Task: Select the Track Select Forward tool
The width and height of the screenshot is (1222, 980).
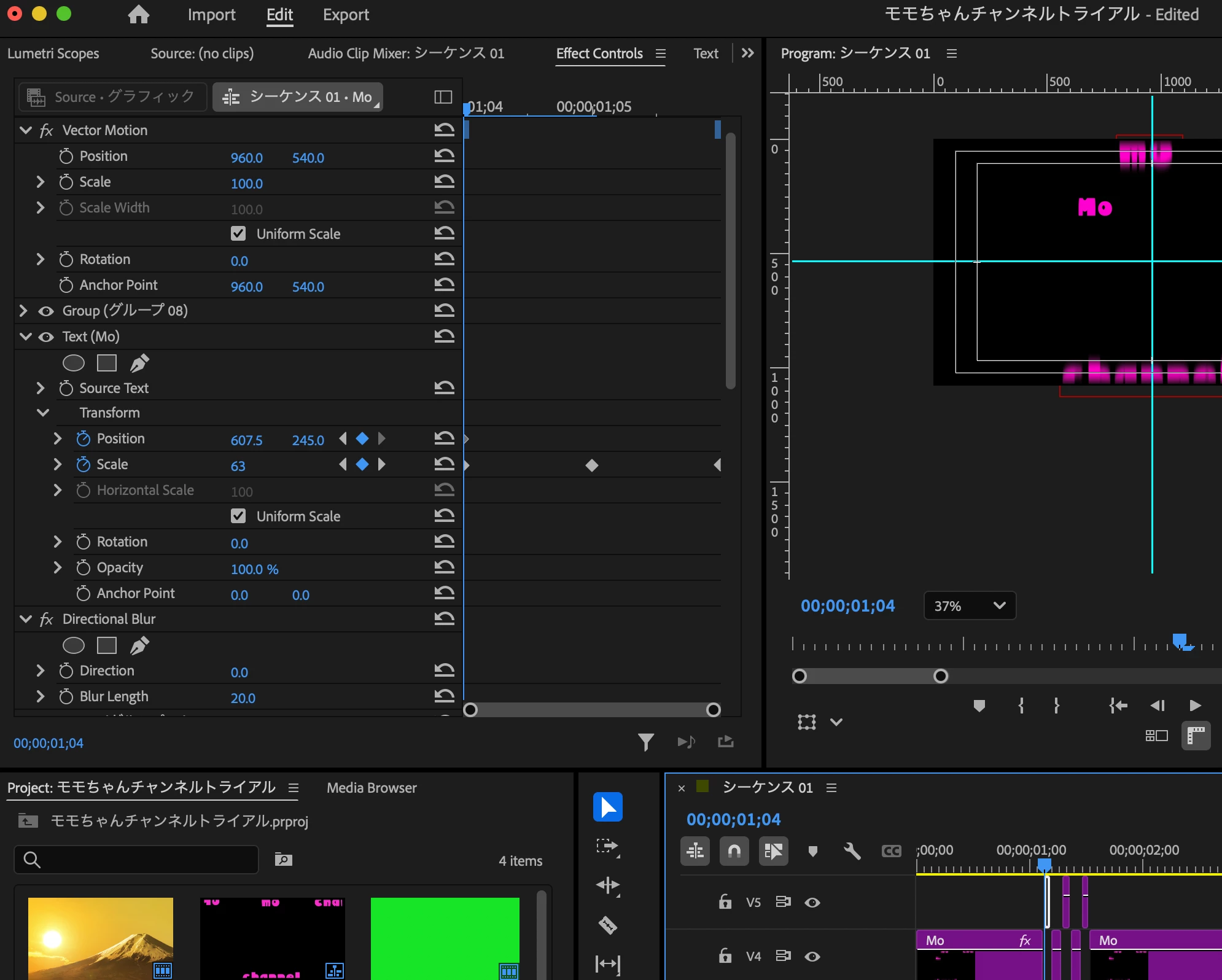Action: pos(607,846)
